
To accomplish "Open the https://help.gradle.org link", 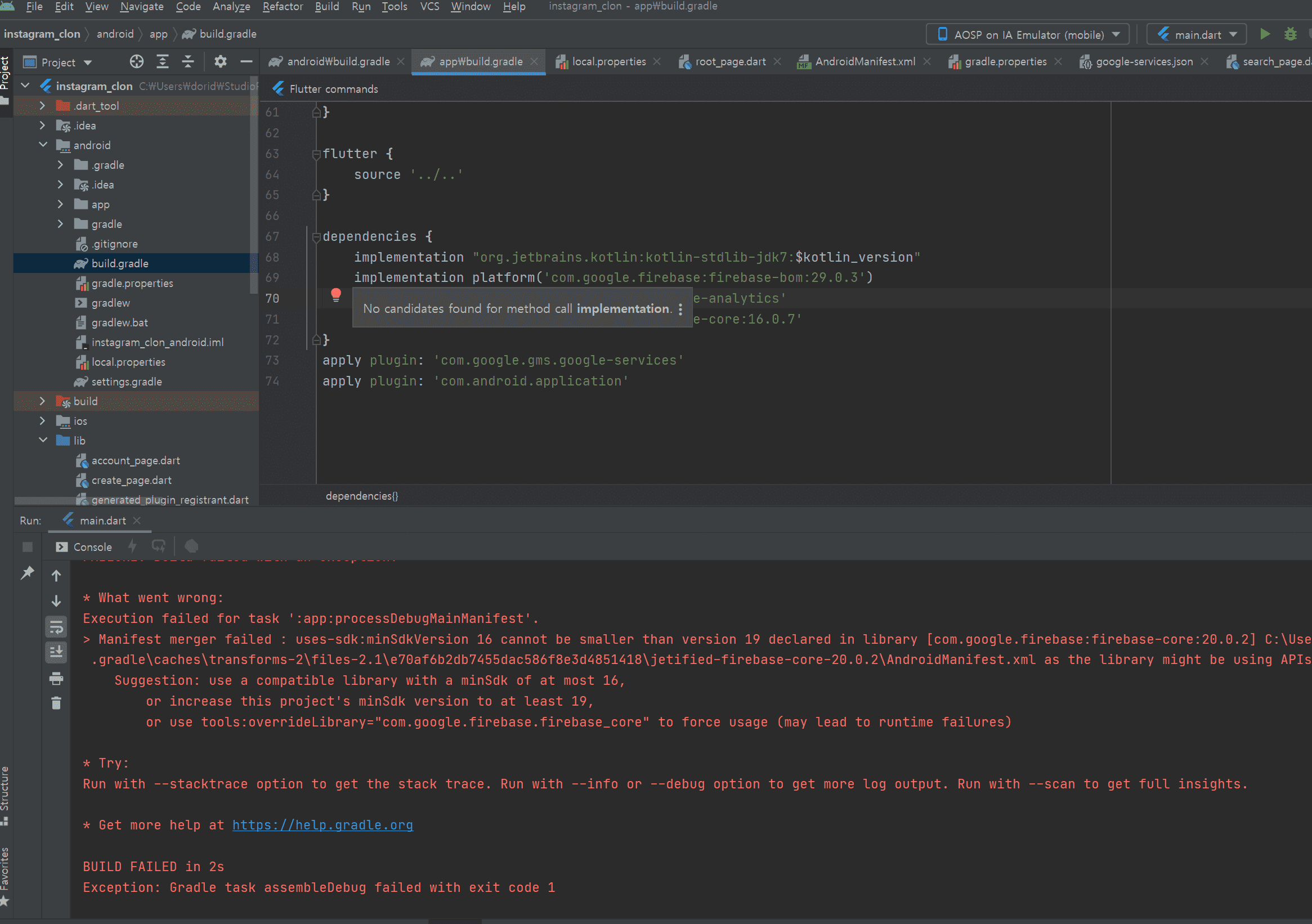I will click(x=323, y=825).
